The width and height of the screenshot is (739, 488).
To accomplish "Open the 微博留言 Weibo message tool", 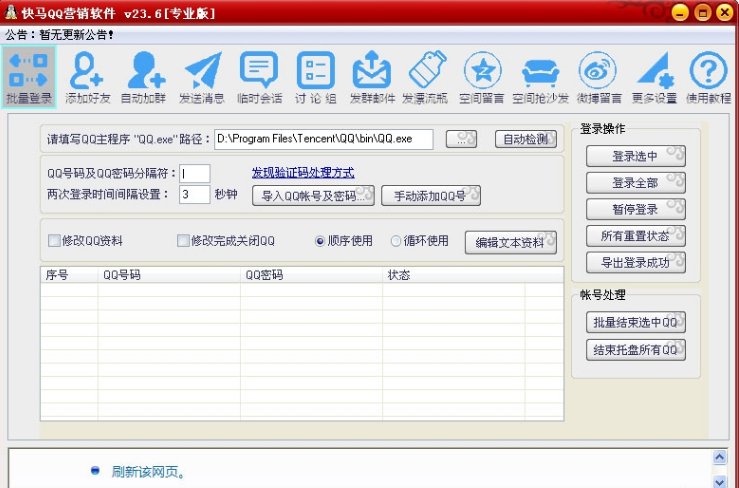I will [x=599, y=77].
